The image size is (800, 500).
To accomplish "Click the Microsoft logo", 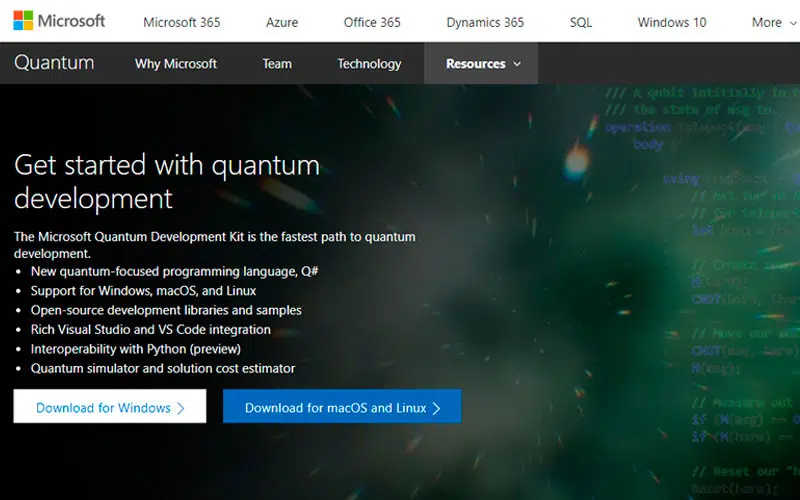I will [x=59, y=21].
